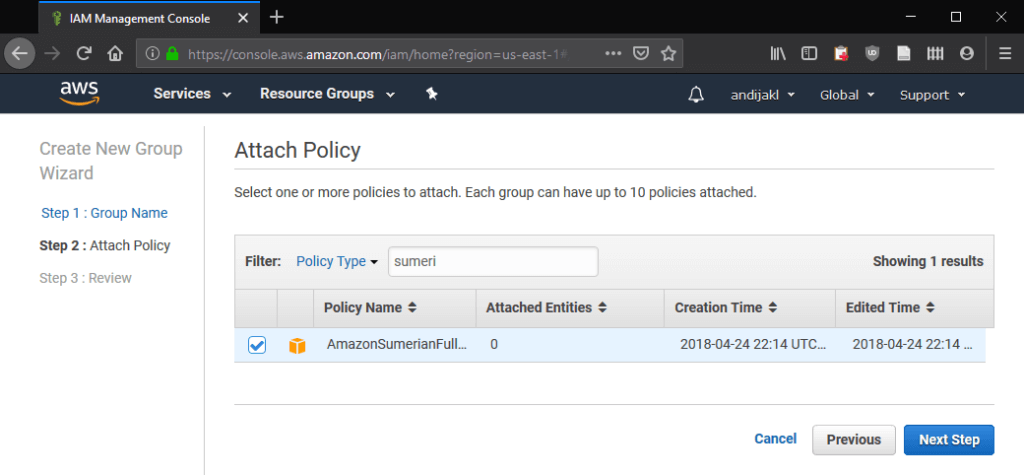1024x475 pixels.
Task: Click the AmazonSumerianFull... policy name
Action: 396,345
